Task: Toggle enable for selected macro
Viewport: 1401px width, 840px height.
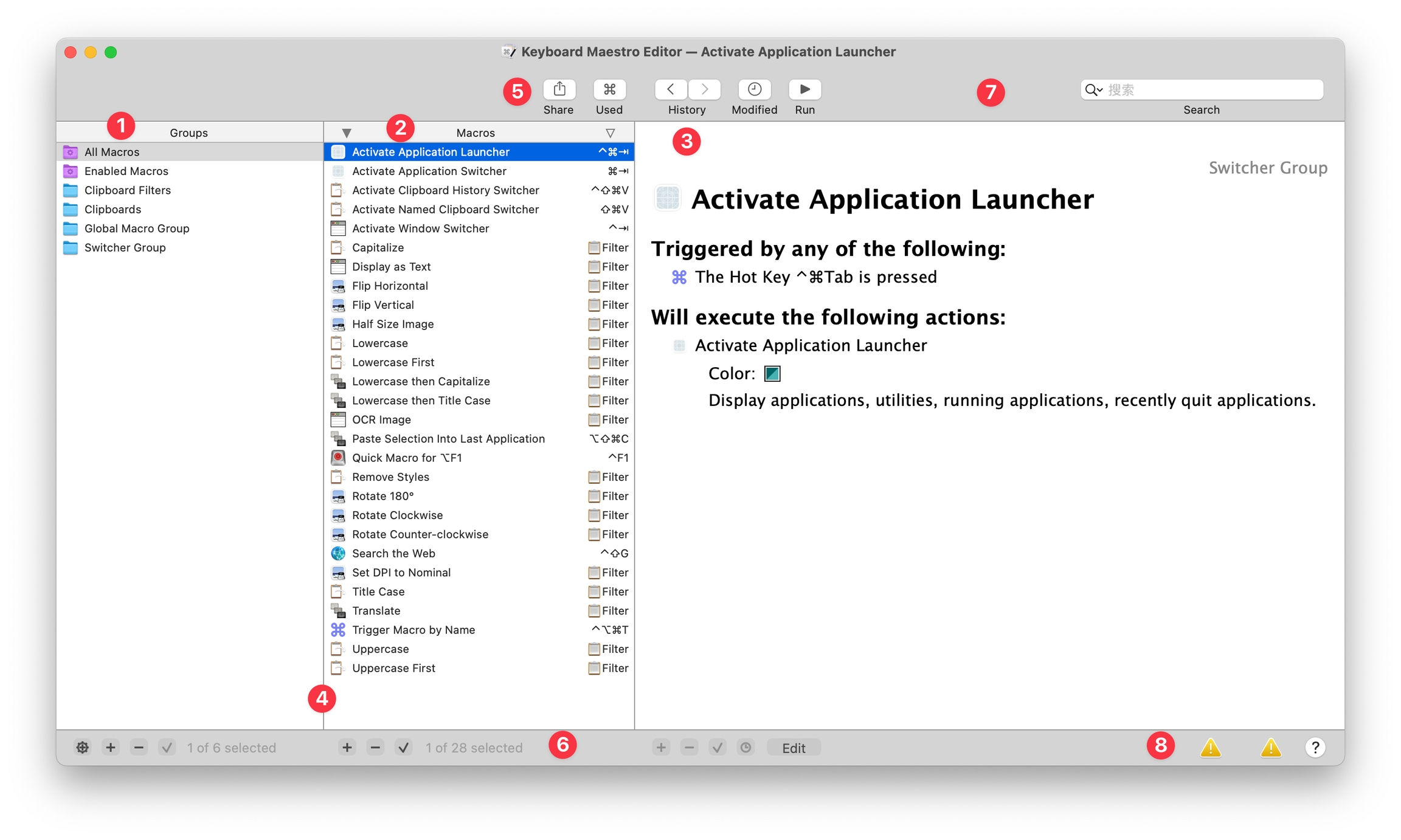Action: click(404, 747)
